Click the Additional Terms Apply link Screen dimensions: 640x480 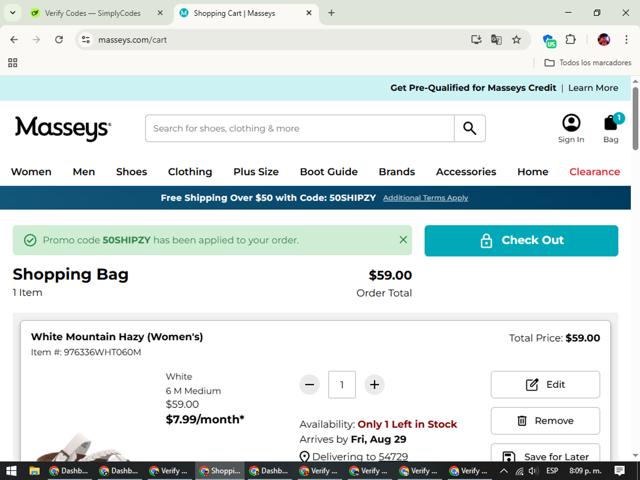(x=425, y=198)
